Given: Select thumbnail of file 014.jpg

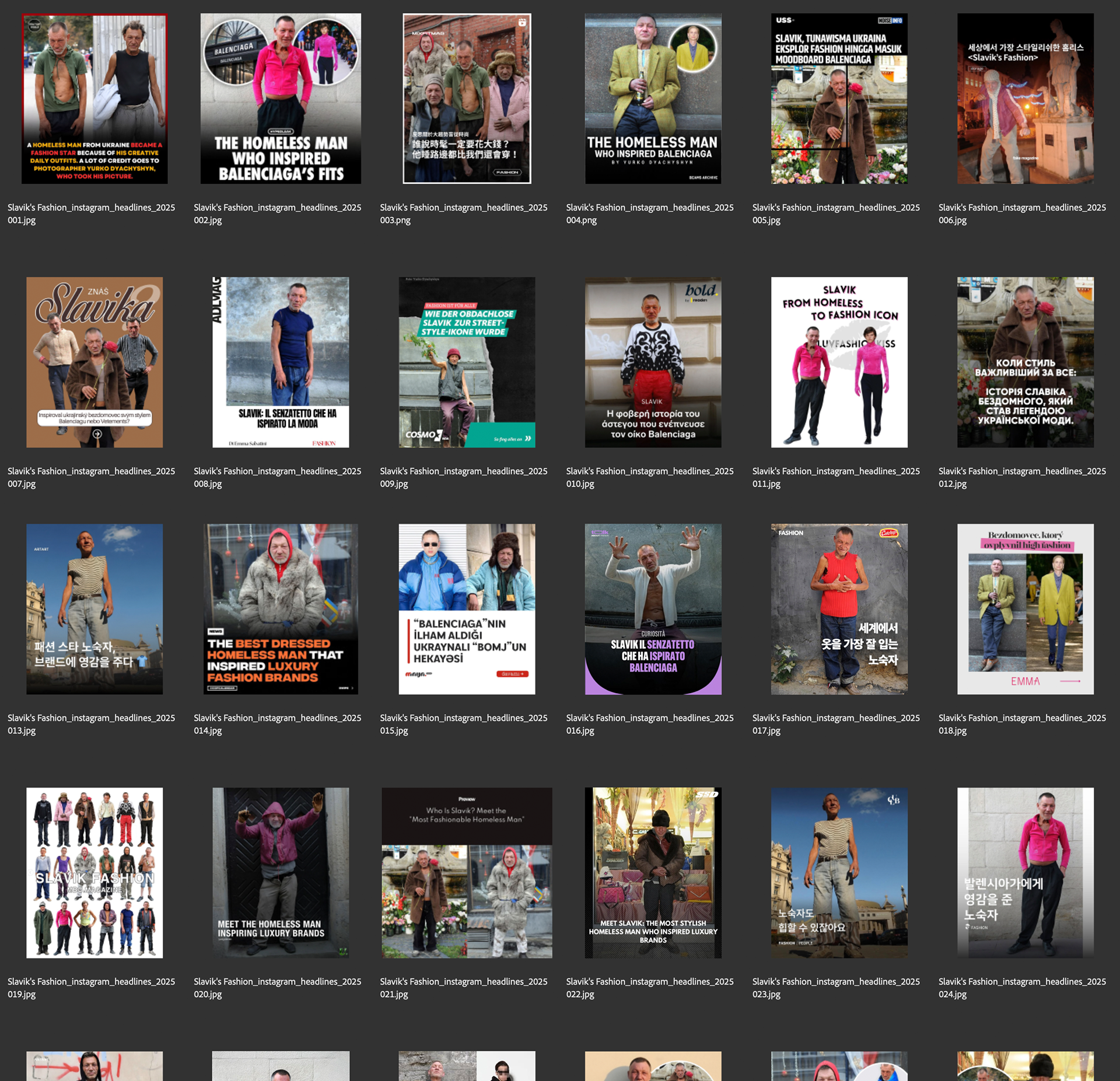Looking at the screenshot, I should click(281, 609).
